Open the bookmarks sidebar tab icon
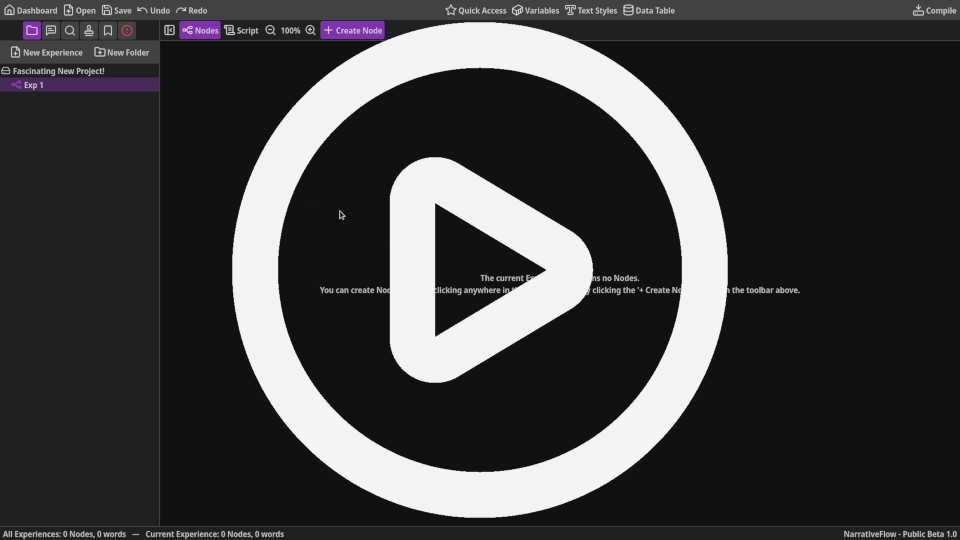Screen dimensions: 960x540 pyautogui.click(x=108, y=31)
